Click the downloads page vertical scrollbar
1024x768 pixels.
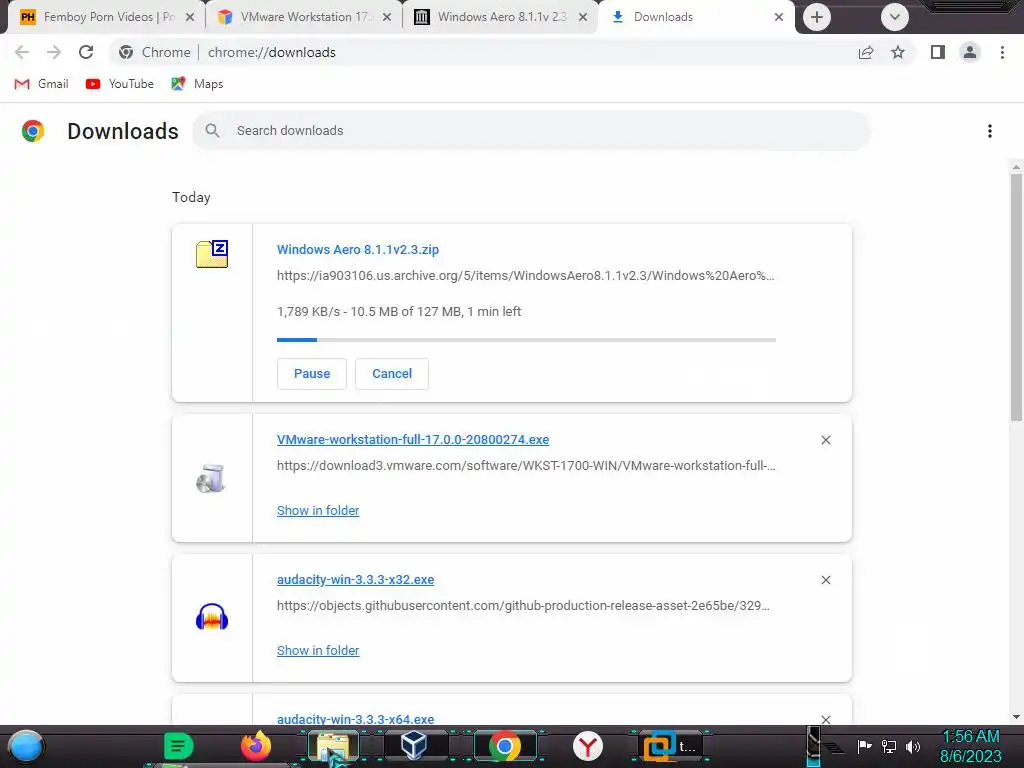tap(1016, 297)
